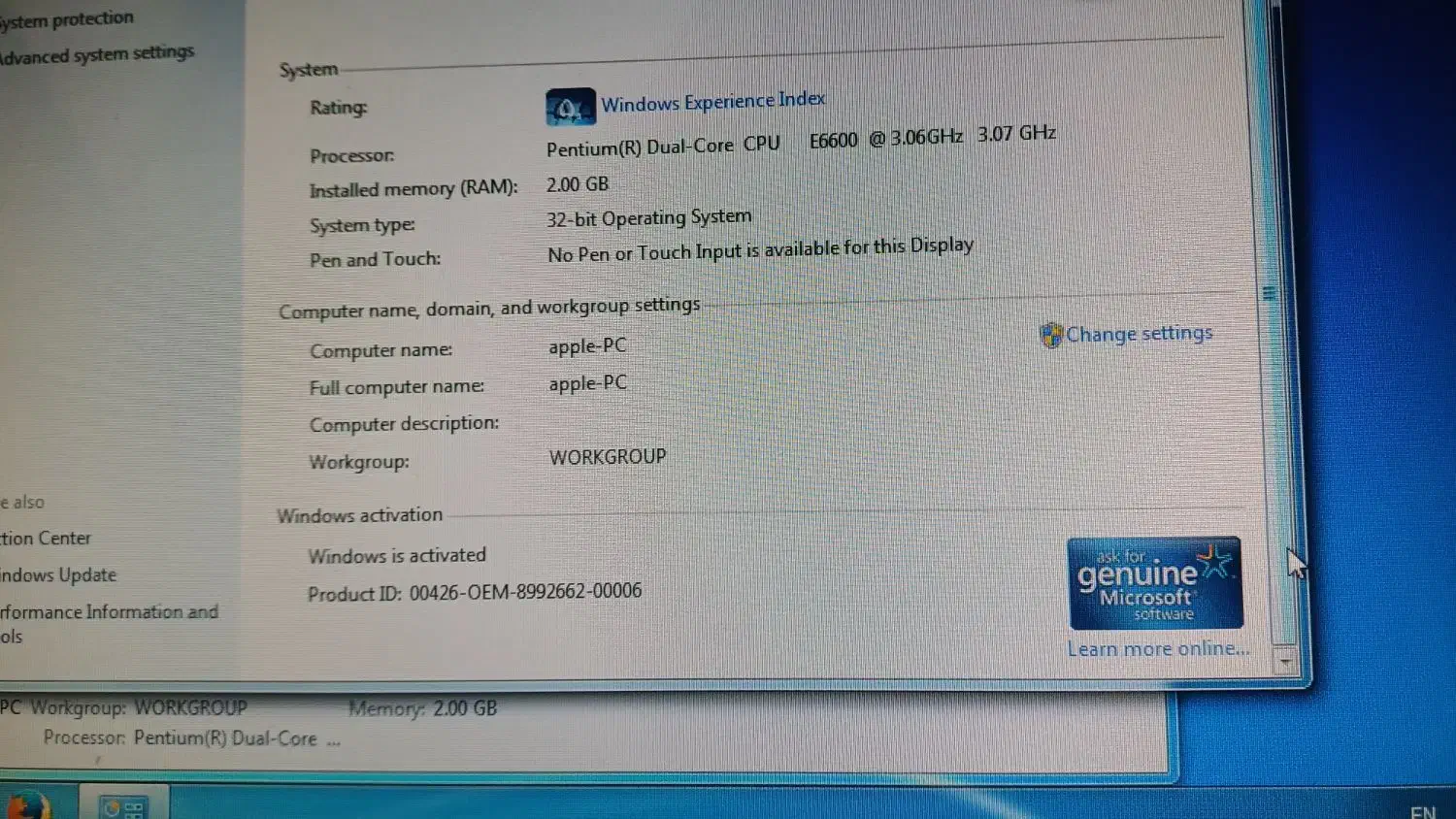Click the "Installed memory (RAM):" label

coord(414,189)
